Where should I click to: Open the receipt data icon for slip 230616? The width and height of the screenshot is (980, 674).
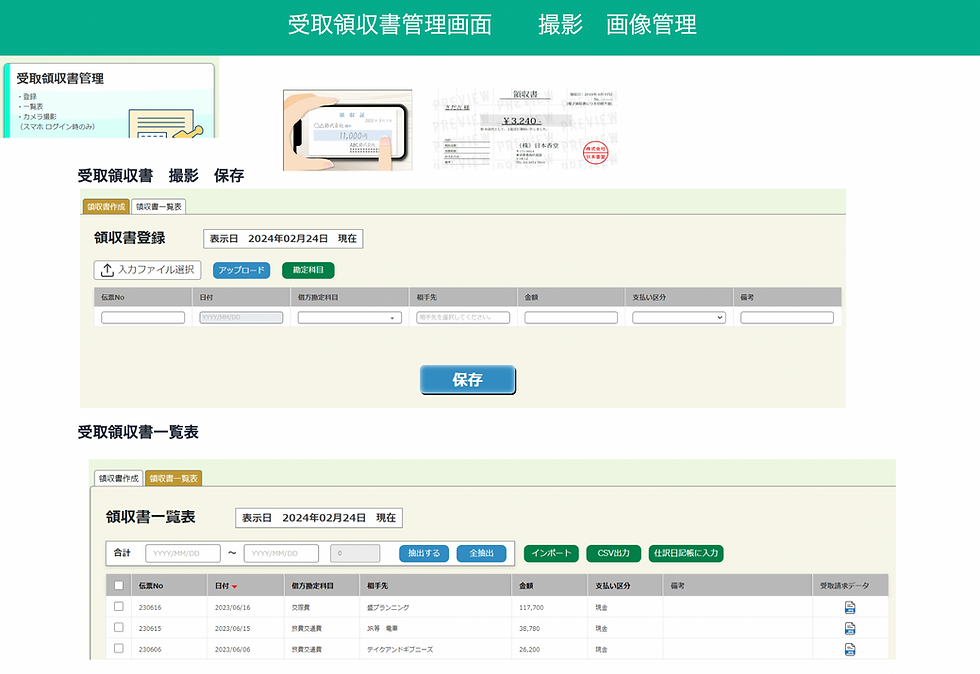point(849,607)
